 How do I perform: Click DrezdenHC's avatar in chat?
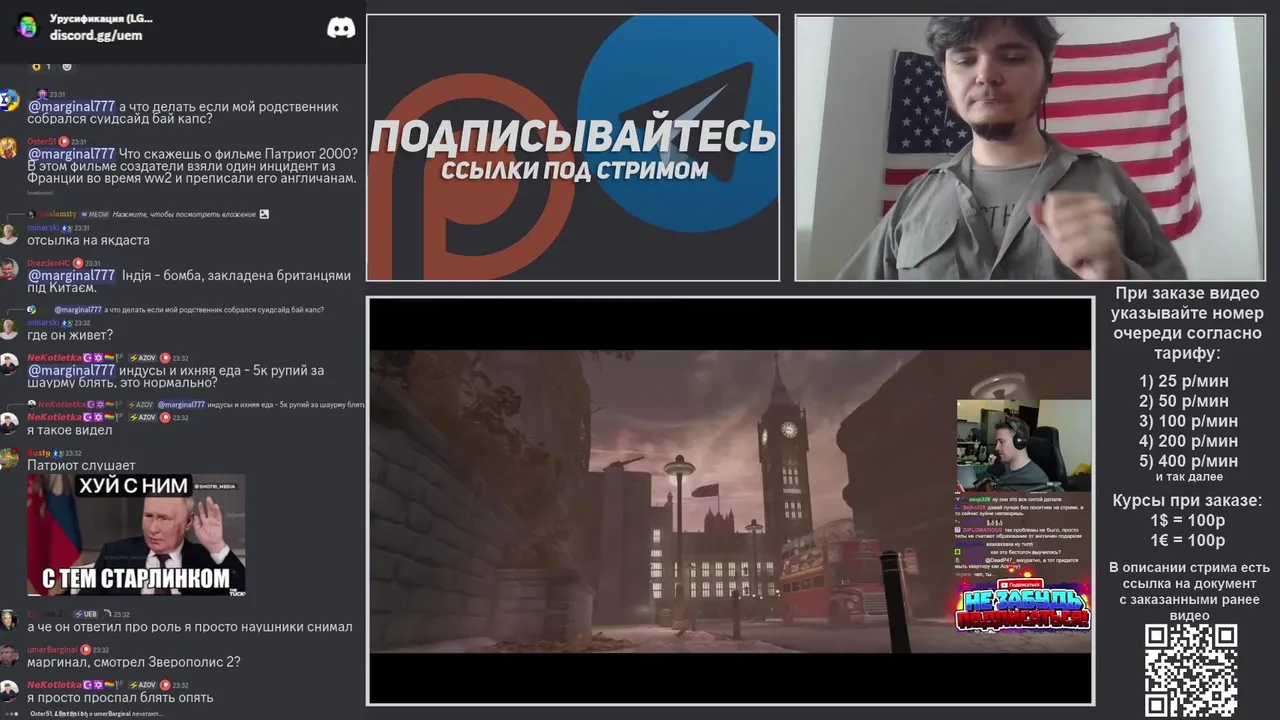coord(9,269)
